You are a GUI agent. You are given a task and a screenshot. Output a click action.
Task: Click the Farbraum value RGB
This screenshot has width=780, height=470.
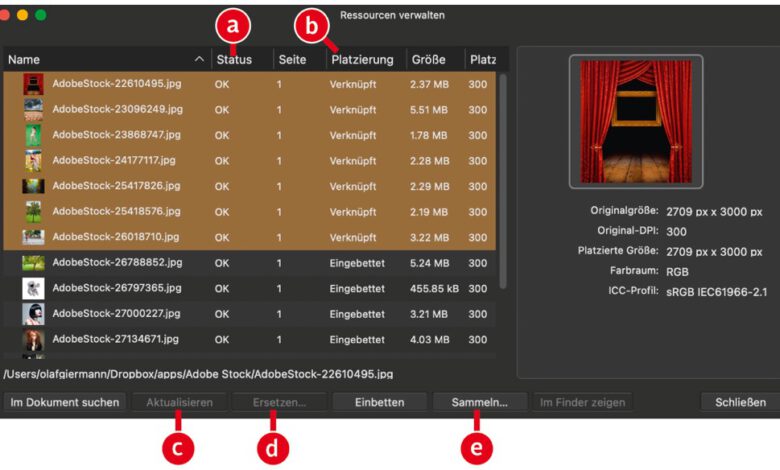(x=677, y=272)
